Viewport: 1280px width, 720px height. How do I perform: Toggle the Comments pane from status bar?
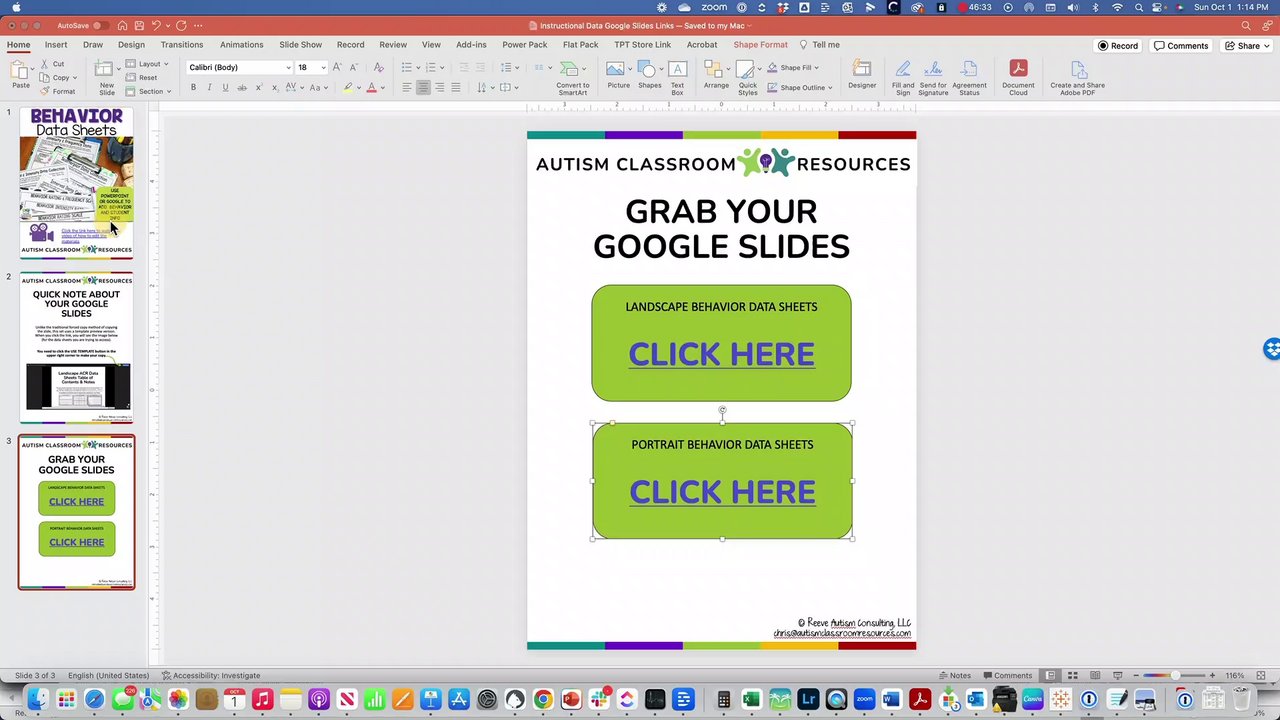pyautogui.click(x=1007, y=676)
